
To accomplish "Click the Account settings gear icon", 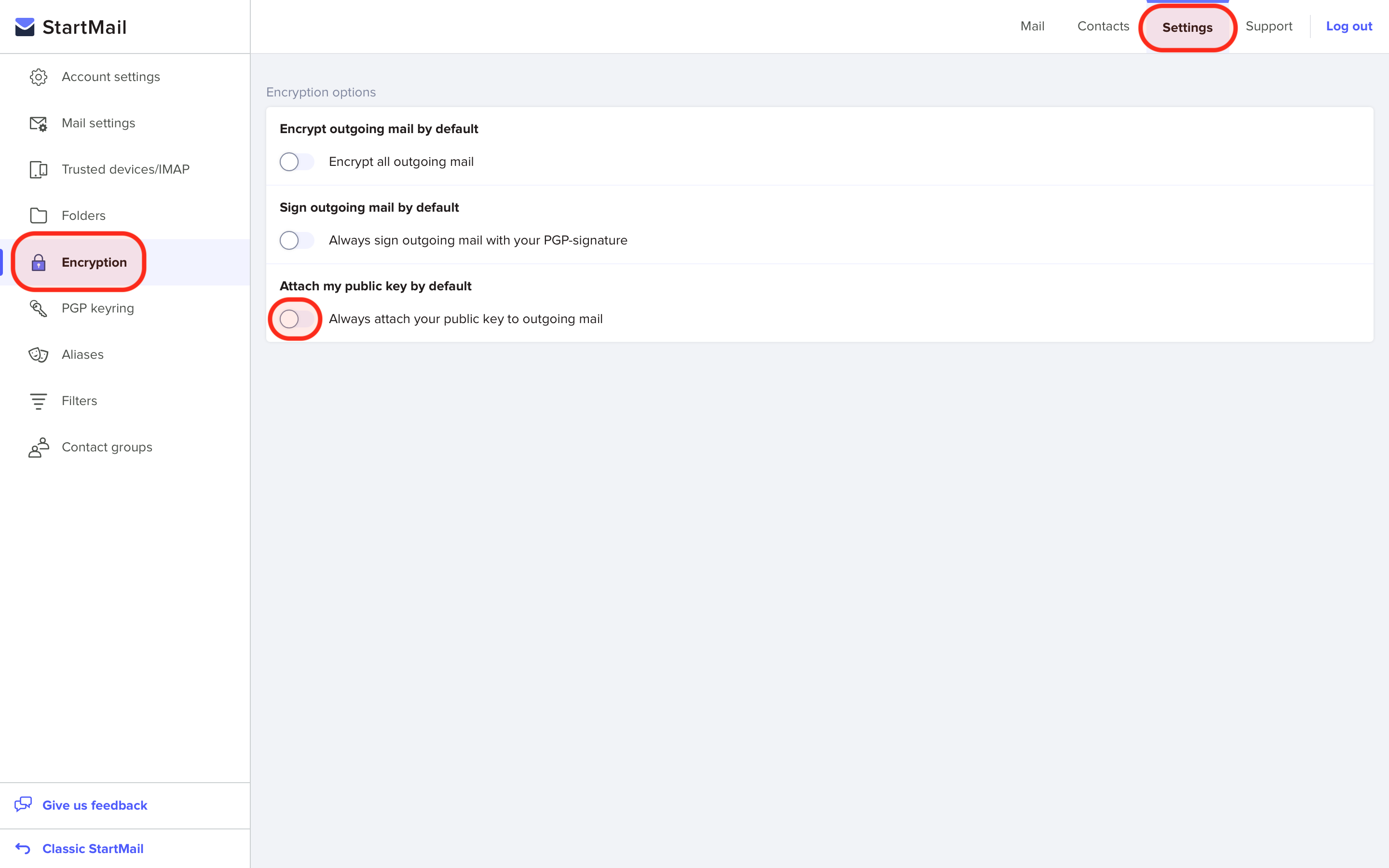I will (39, 77).
